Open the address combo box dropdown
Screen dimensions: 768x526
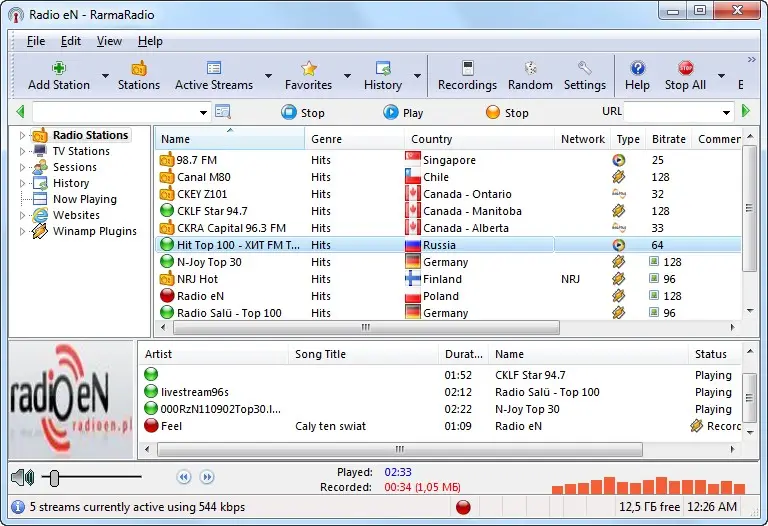(203, 113)
